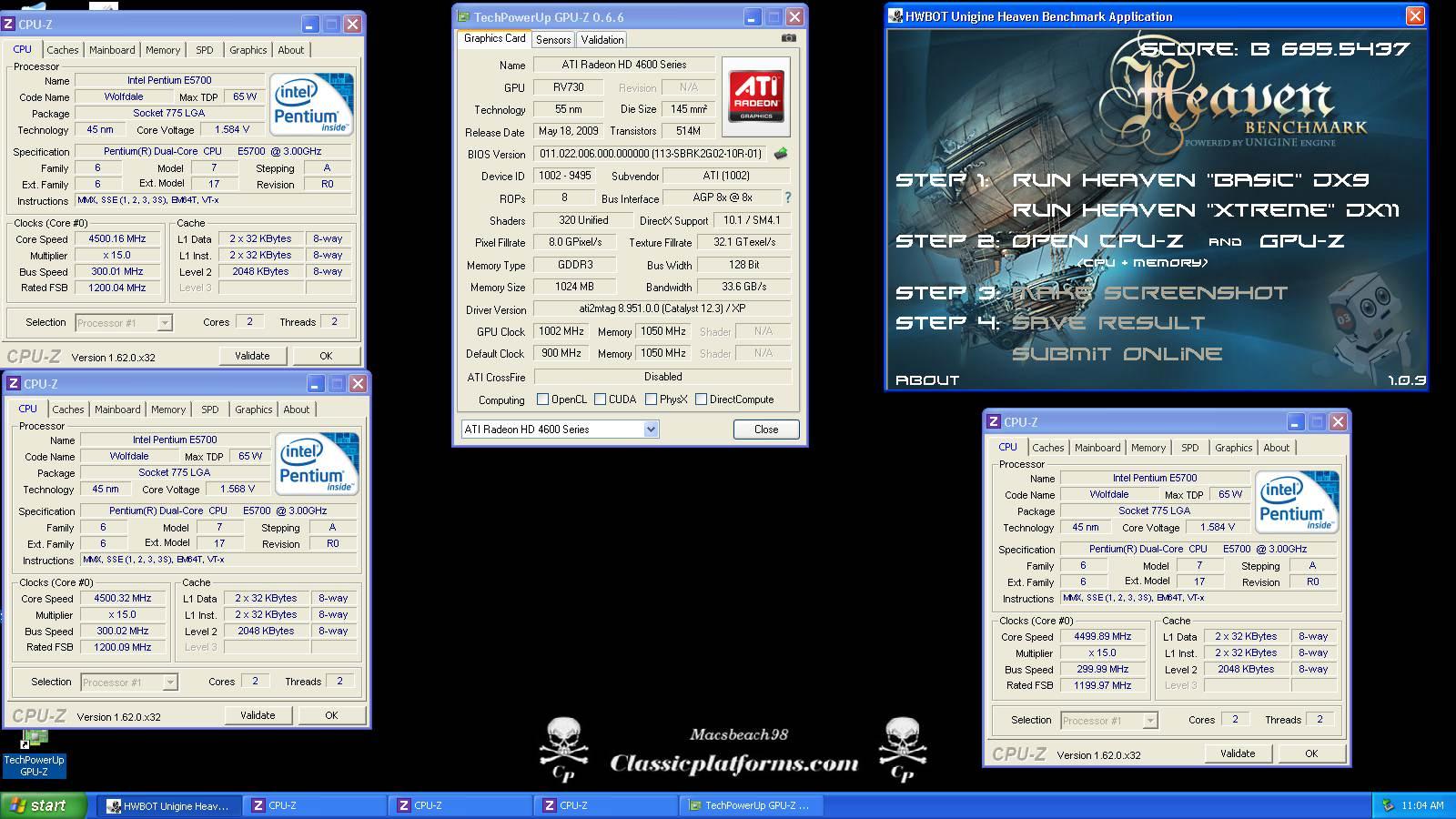Click GPU Clock field showing 1002 MHz

coord(561,331)
